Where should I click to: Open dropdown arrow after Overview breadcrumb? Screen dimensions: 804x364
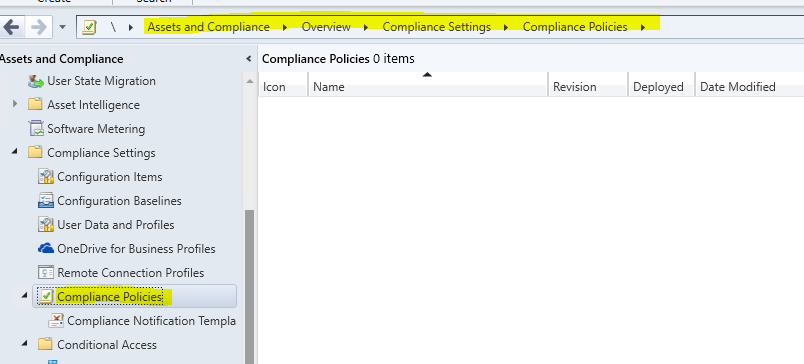coord(366,27)
